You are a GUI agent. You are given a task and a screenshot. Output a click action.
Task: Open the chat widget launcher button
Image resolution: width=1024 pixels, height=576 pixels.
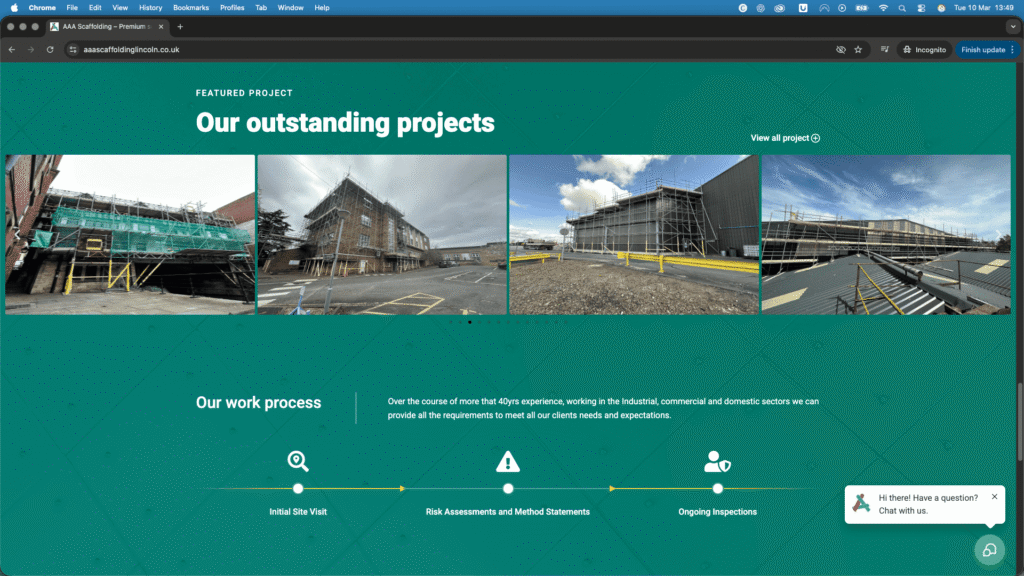(x=989, y=550)
